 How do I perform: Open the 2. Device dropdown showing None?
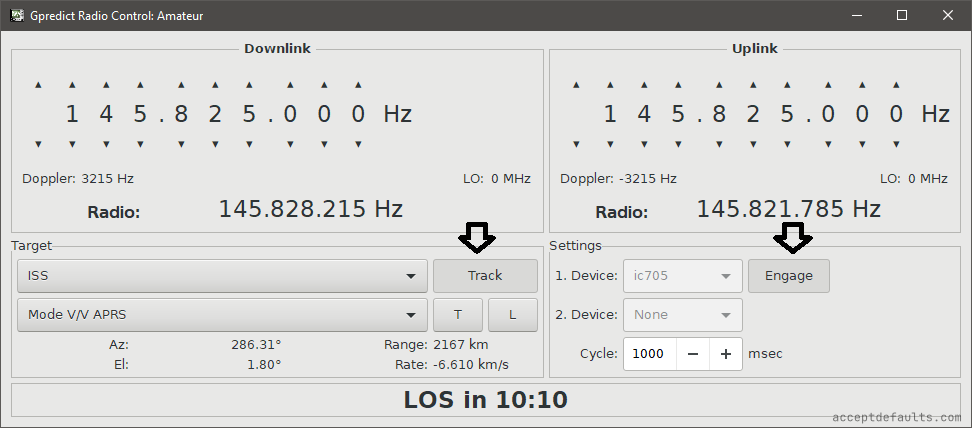[682, 314]
